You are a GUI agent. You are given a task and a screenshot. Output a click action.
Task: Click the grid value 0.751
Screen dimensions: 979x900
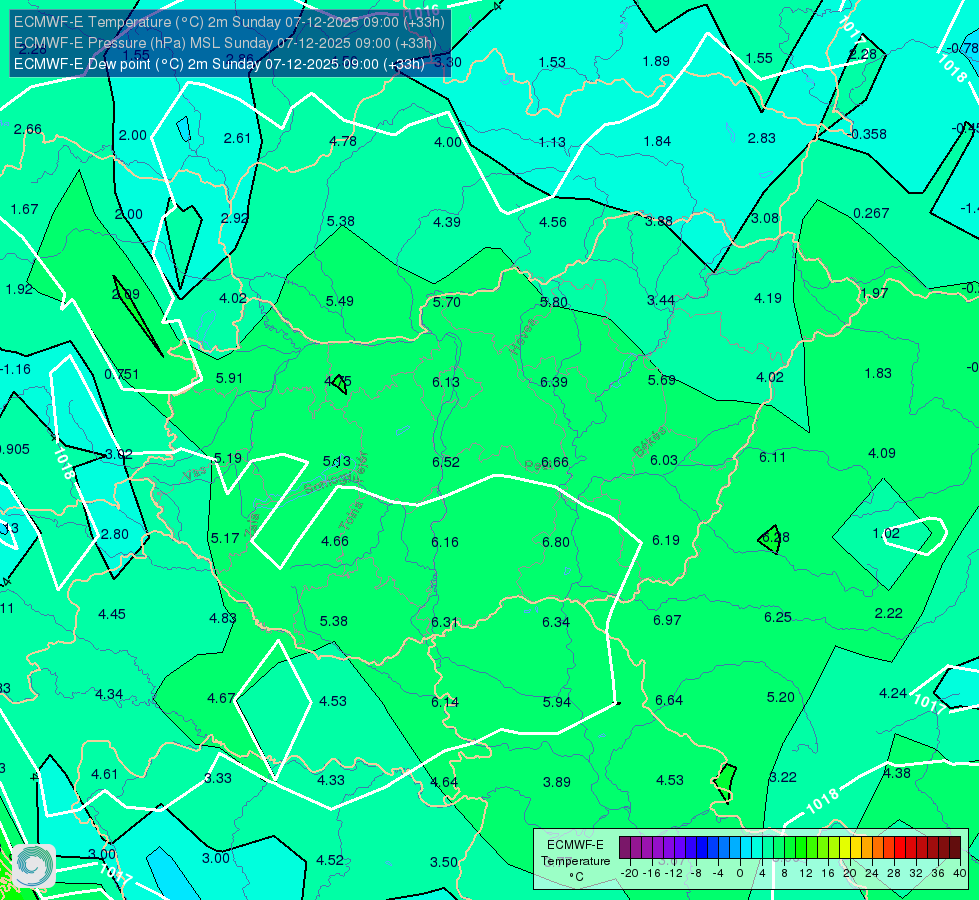pyautogui.click(x=121, y=375)
